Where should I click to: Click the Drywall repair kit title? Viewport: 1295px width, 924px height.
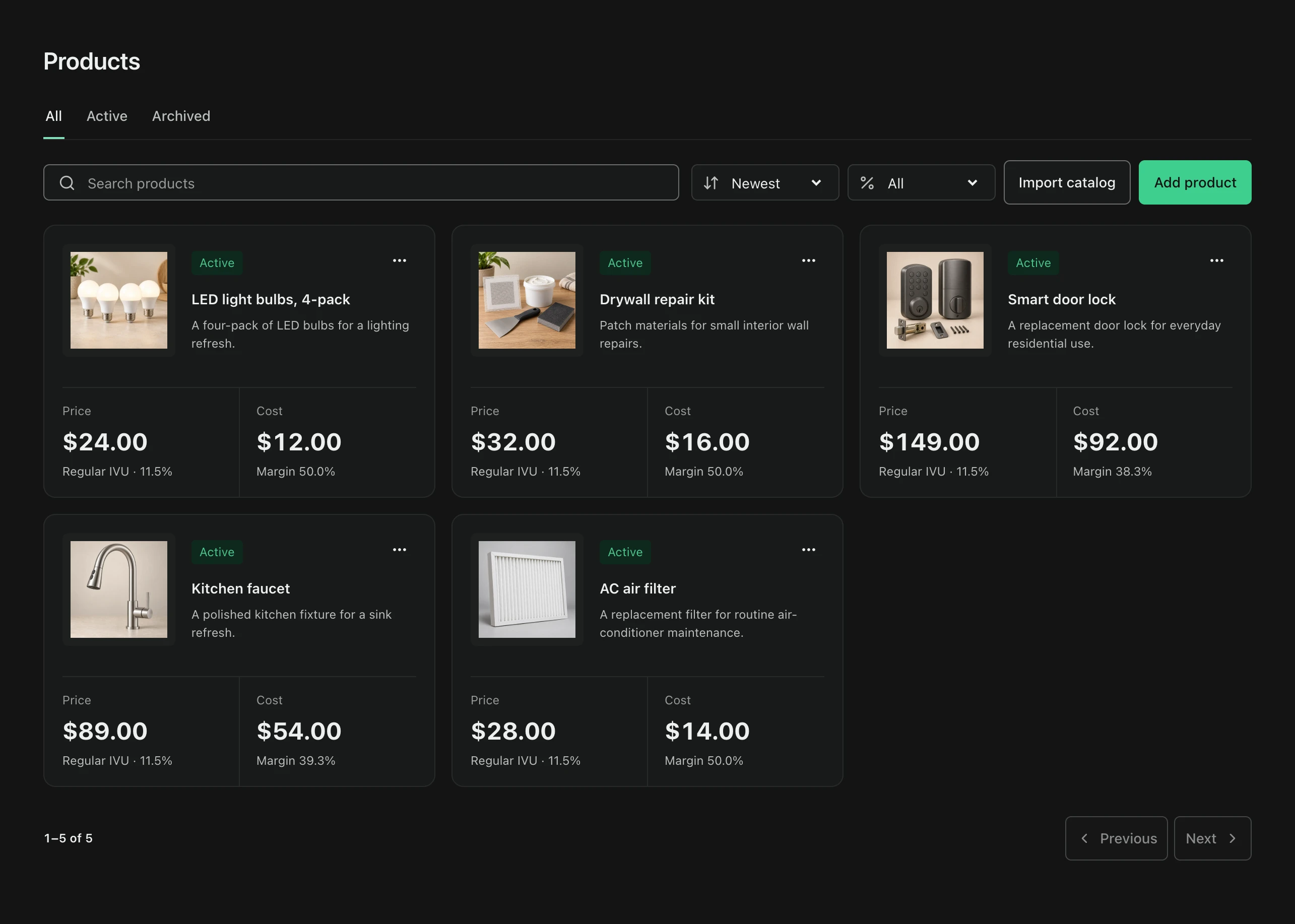click(x=657, y=299)
